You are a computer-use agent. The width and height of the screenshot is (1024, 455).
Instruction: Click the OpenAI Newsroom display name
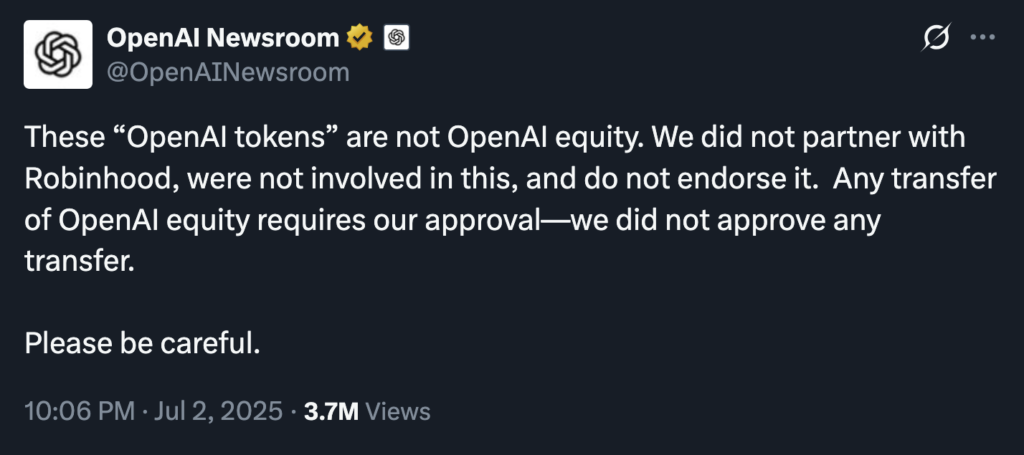coord(223,39)
